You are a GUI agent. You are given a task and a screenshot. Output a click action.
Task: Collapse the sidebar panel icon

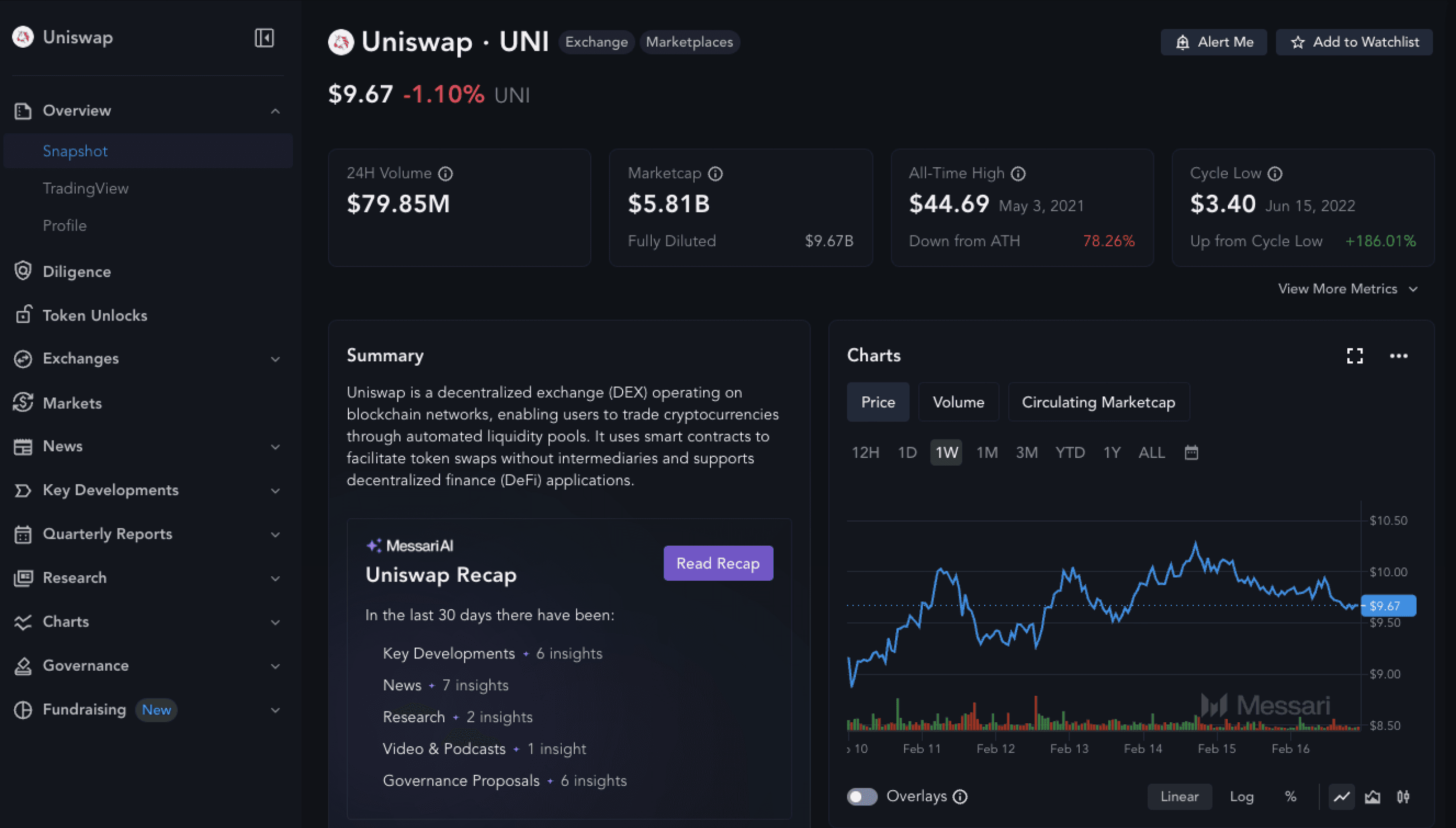tap(264, 38)
